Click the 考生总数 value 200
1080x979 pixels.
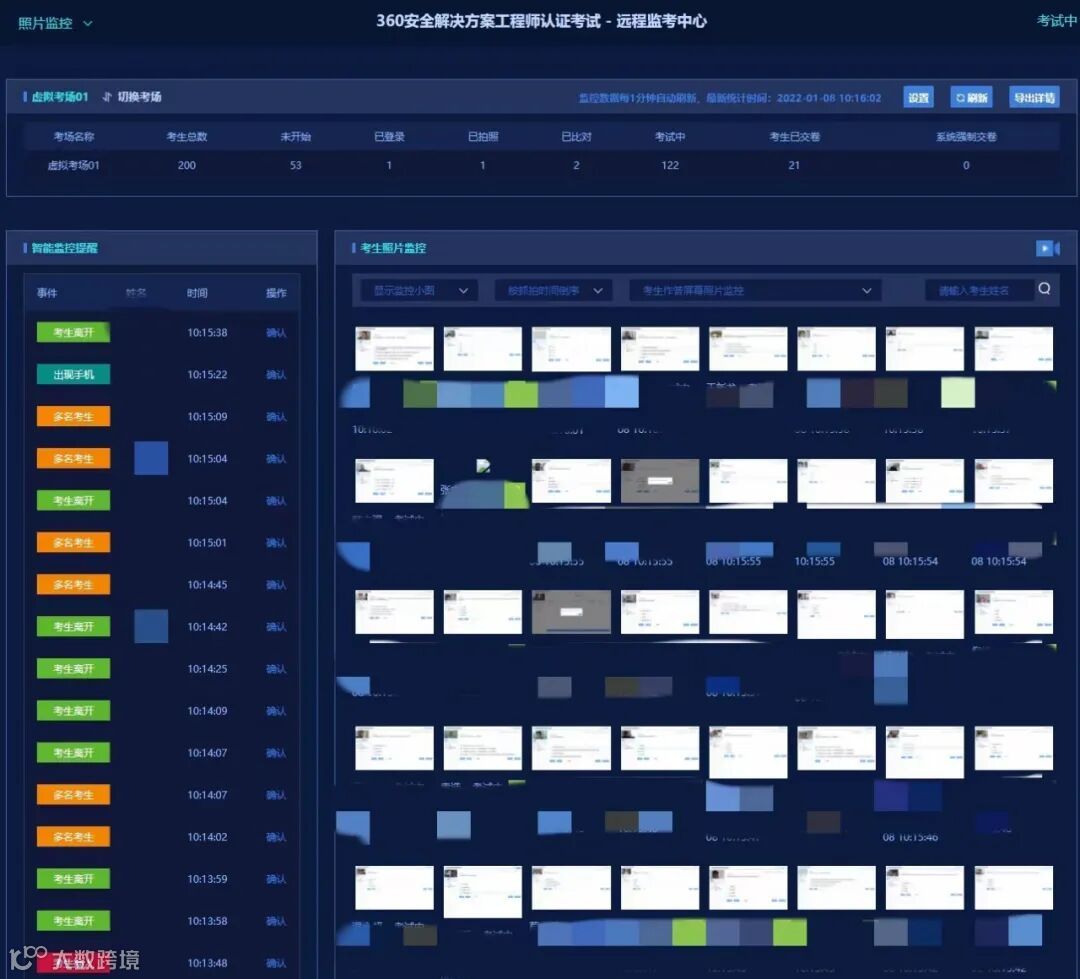(187, 165)
